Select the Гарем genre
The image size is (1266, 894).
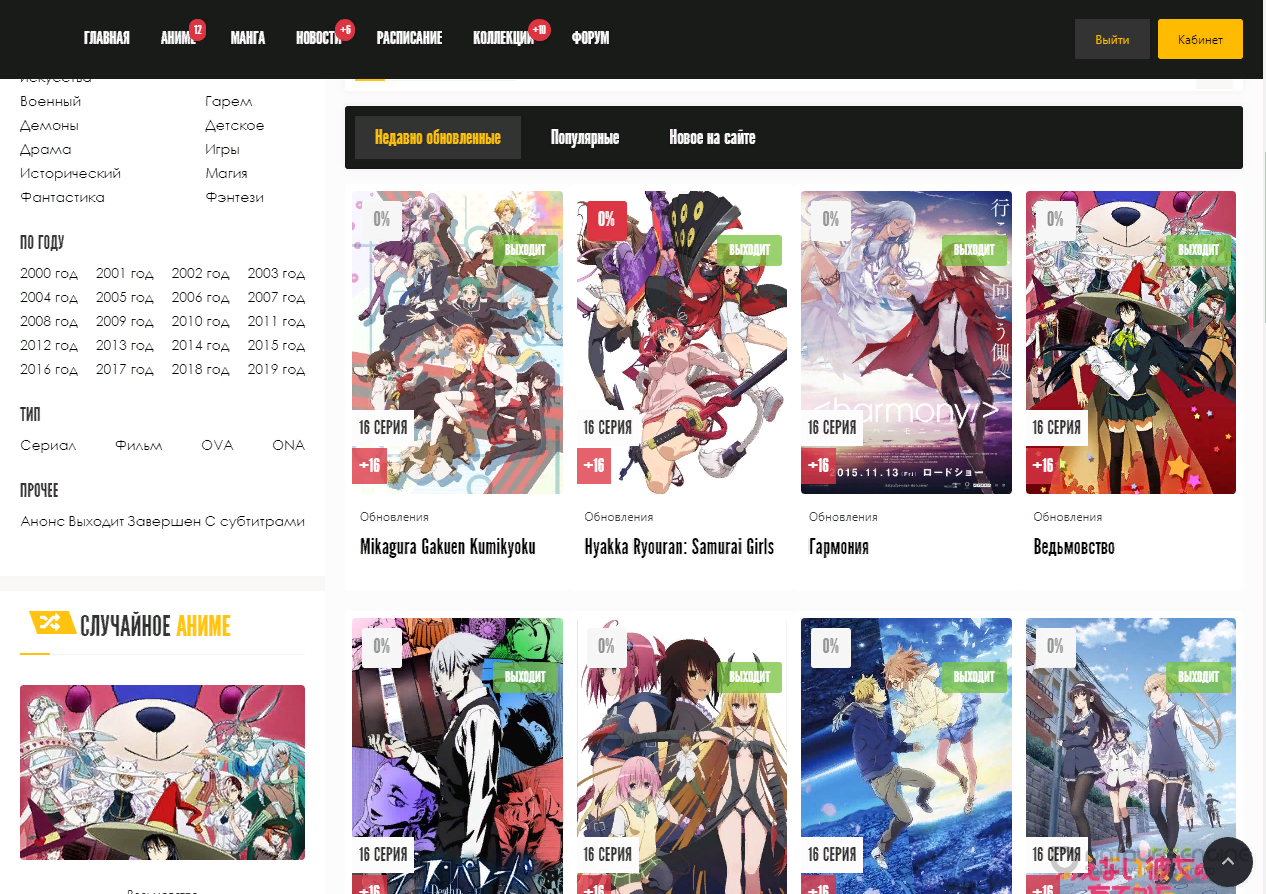229,101
